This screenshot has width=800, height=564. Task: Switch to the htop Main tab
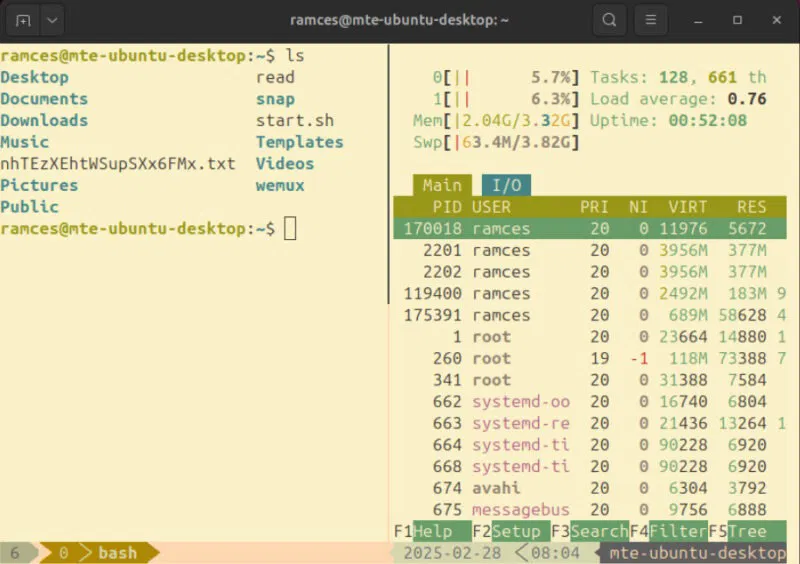[442, 185]
